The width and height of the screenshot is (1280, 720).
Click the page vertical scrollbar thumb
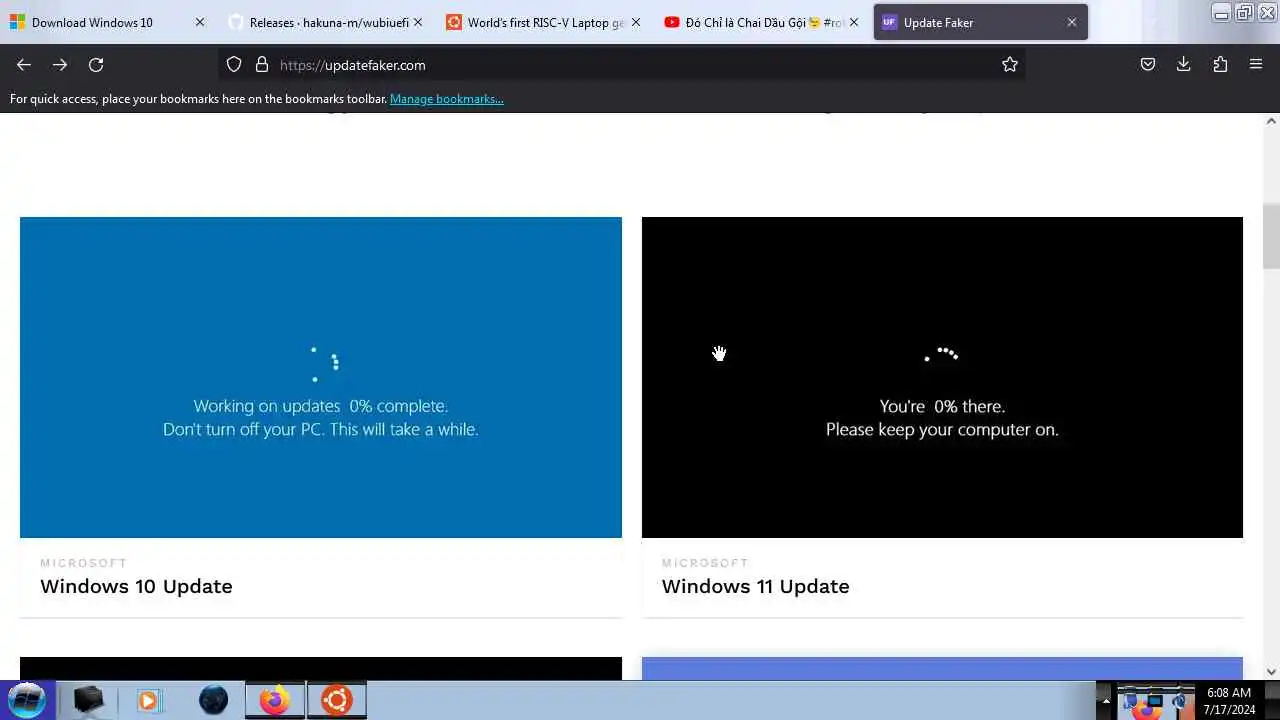tap(1271, 236)
